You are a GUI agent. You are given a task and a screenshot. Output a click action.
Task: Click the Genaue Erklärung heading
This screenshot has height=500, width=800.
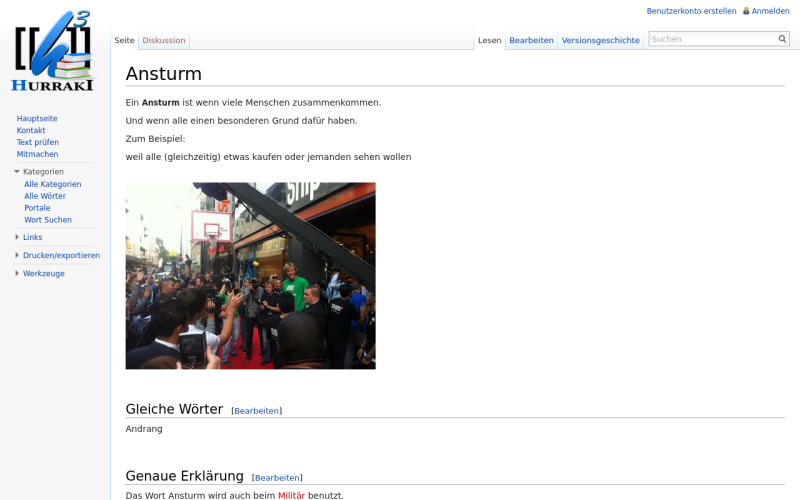coord(185,476)
